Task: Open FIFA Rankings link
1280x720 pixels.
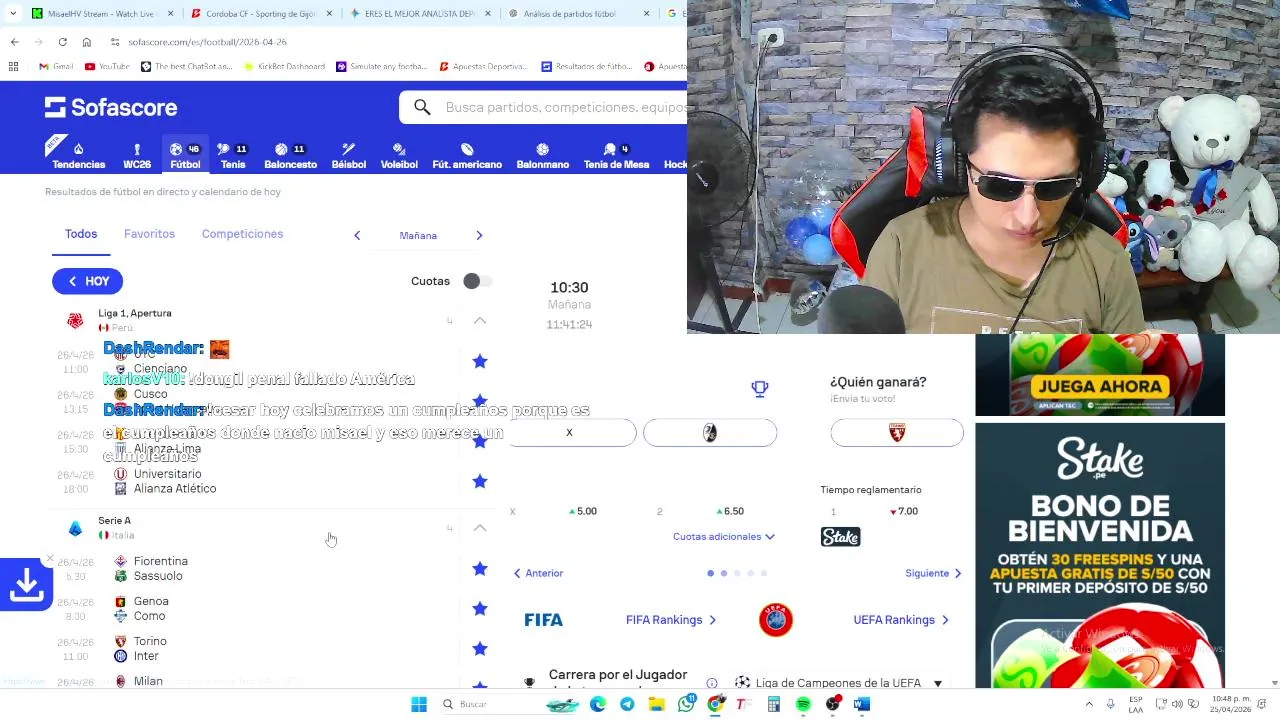Action: 670,620
